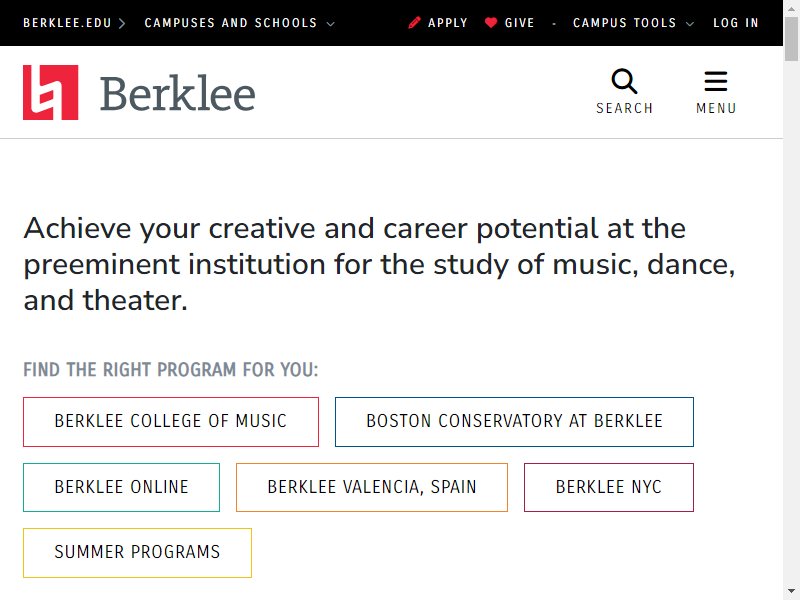800x600 pixels.
Task: Click the pencil icon beside Apply
Action: coord(414,22)
